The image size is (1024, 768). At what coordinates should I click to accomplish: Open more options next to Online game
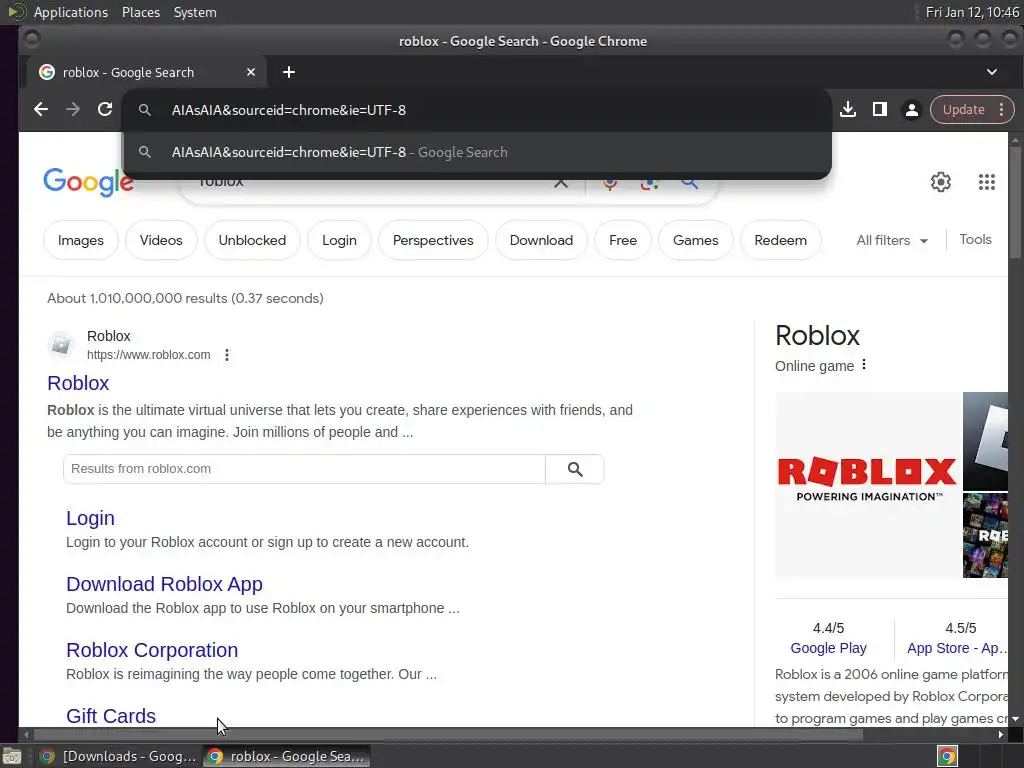click(x=864, y=364)
